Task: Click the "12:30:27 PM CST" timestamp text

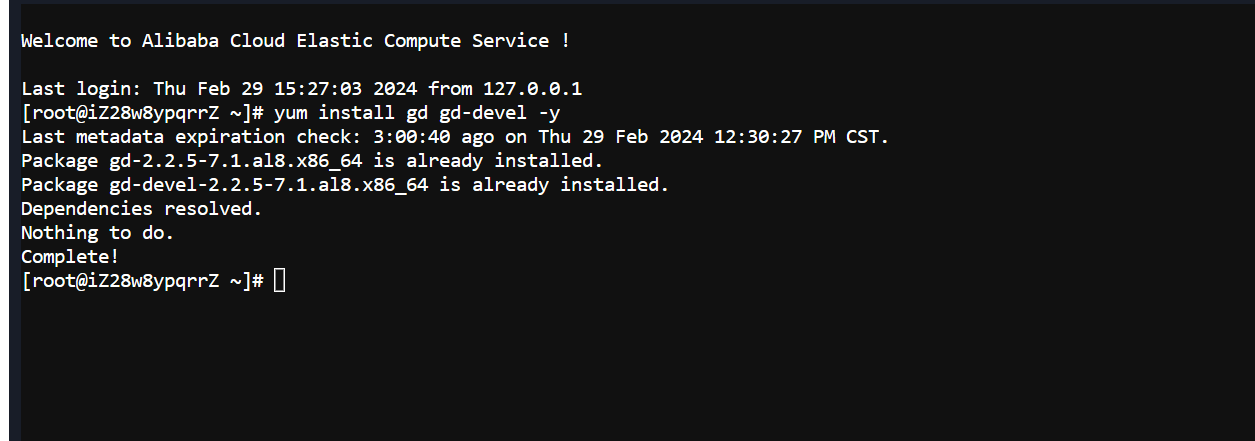Action: [806, 137]
